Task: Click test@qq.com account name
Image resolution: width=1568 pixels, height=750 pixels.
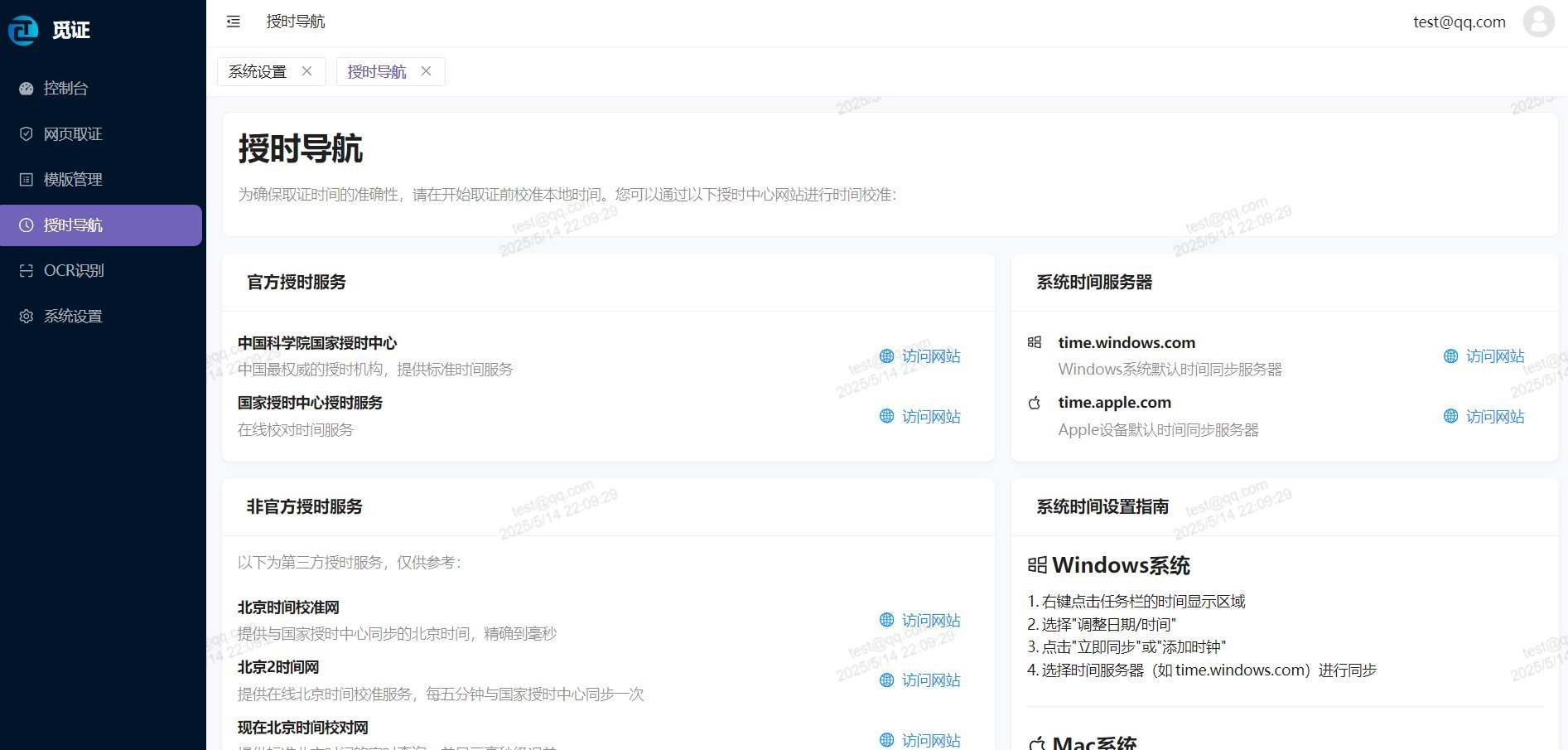Action: point(1459,22)
